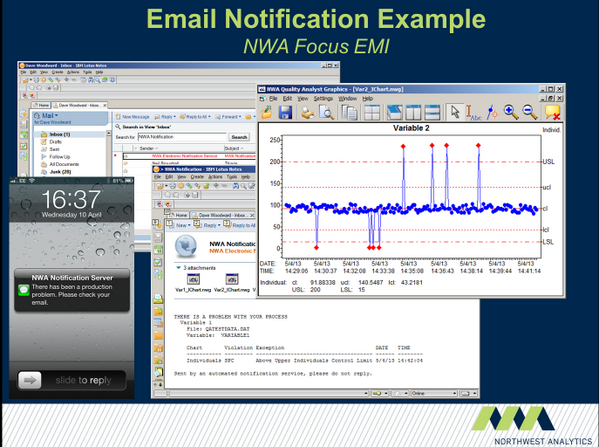Select the tile horizontally layout icon

point(432,112)
